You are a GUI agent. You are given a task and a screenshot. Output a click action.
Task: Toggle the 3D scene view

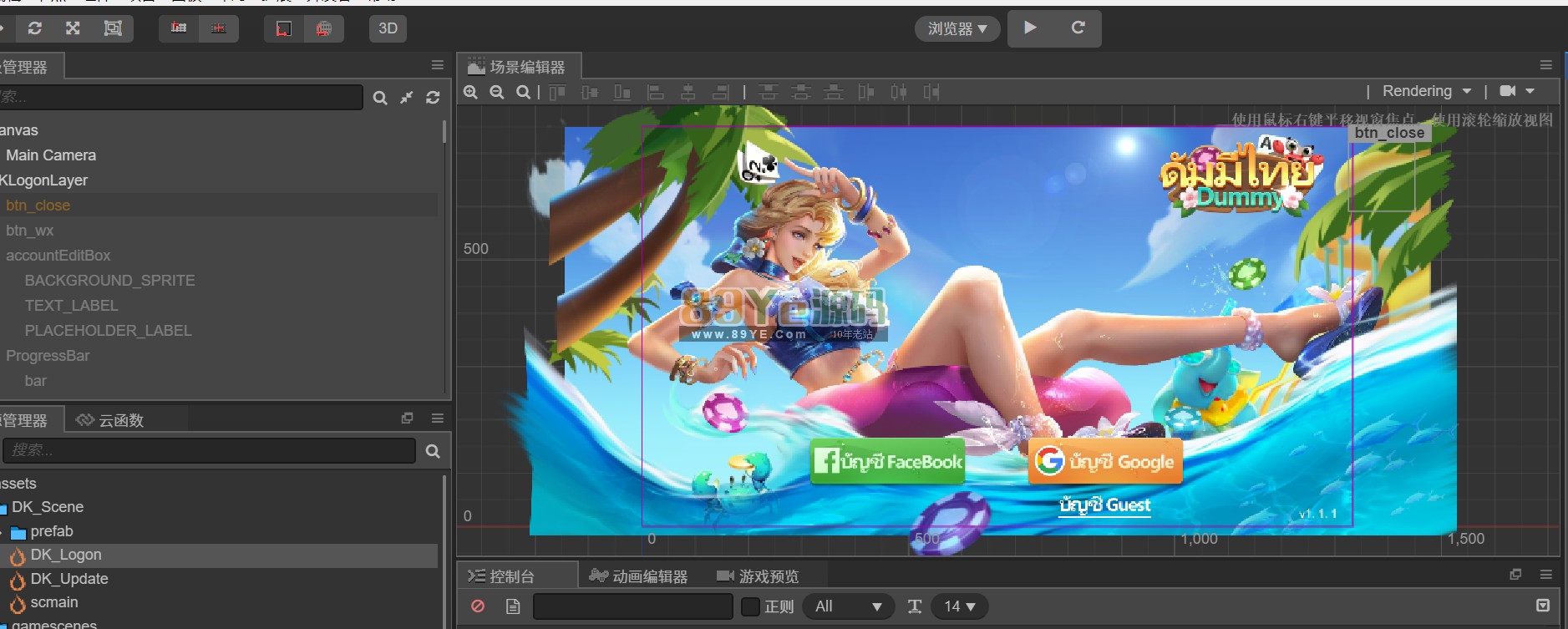(388, 28)
